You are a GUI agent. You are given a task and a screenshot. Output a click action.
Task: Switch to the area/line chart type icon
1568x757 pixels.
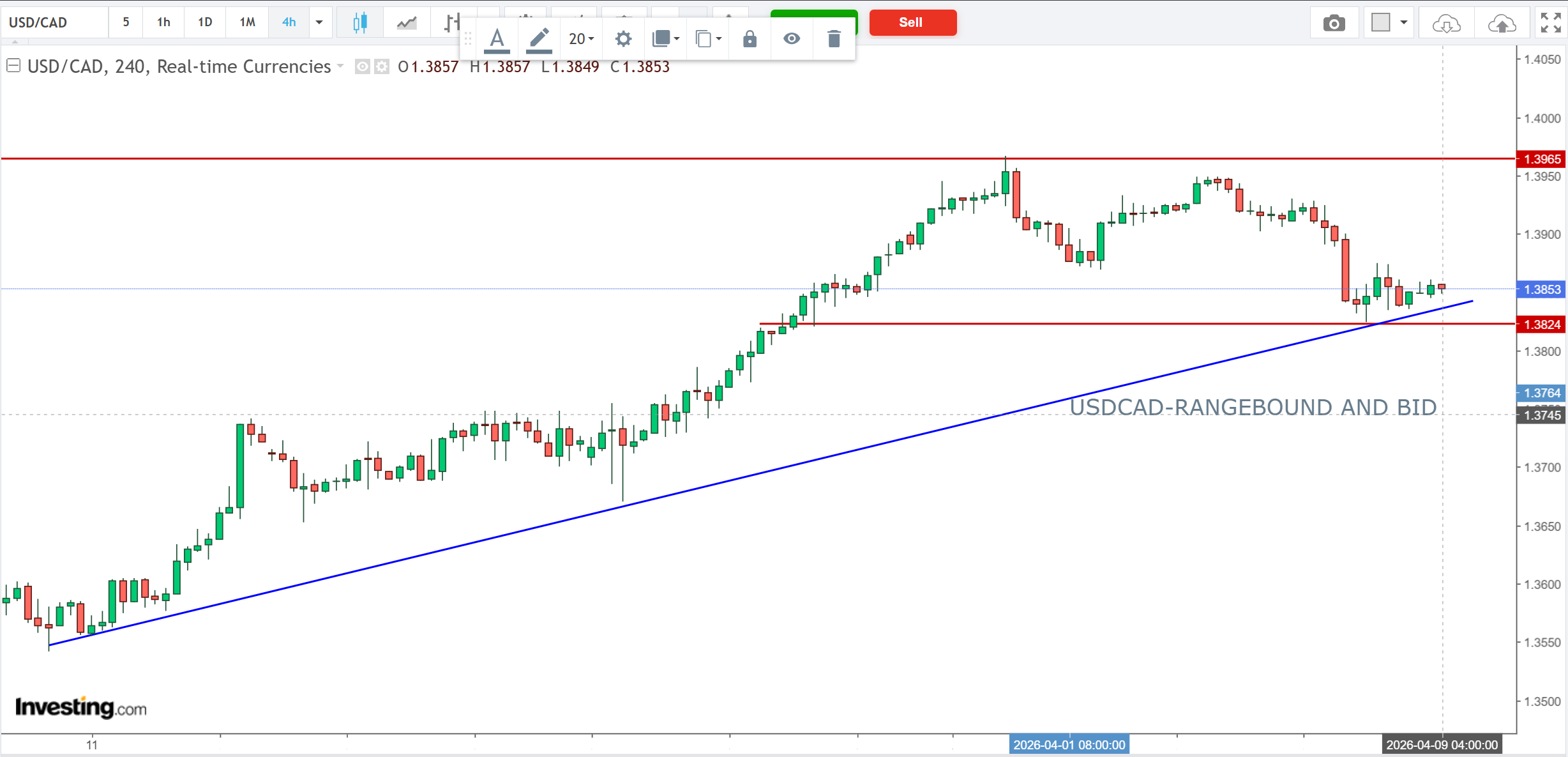pyautogui.click(x=406, y=23)
